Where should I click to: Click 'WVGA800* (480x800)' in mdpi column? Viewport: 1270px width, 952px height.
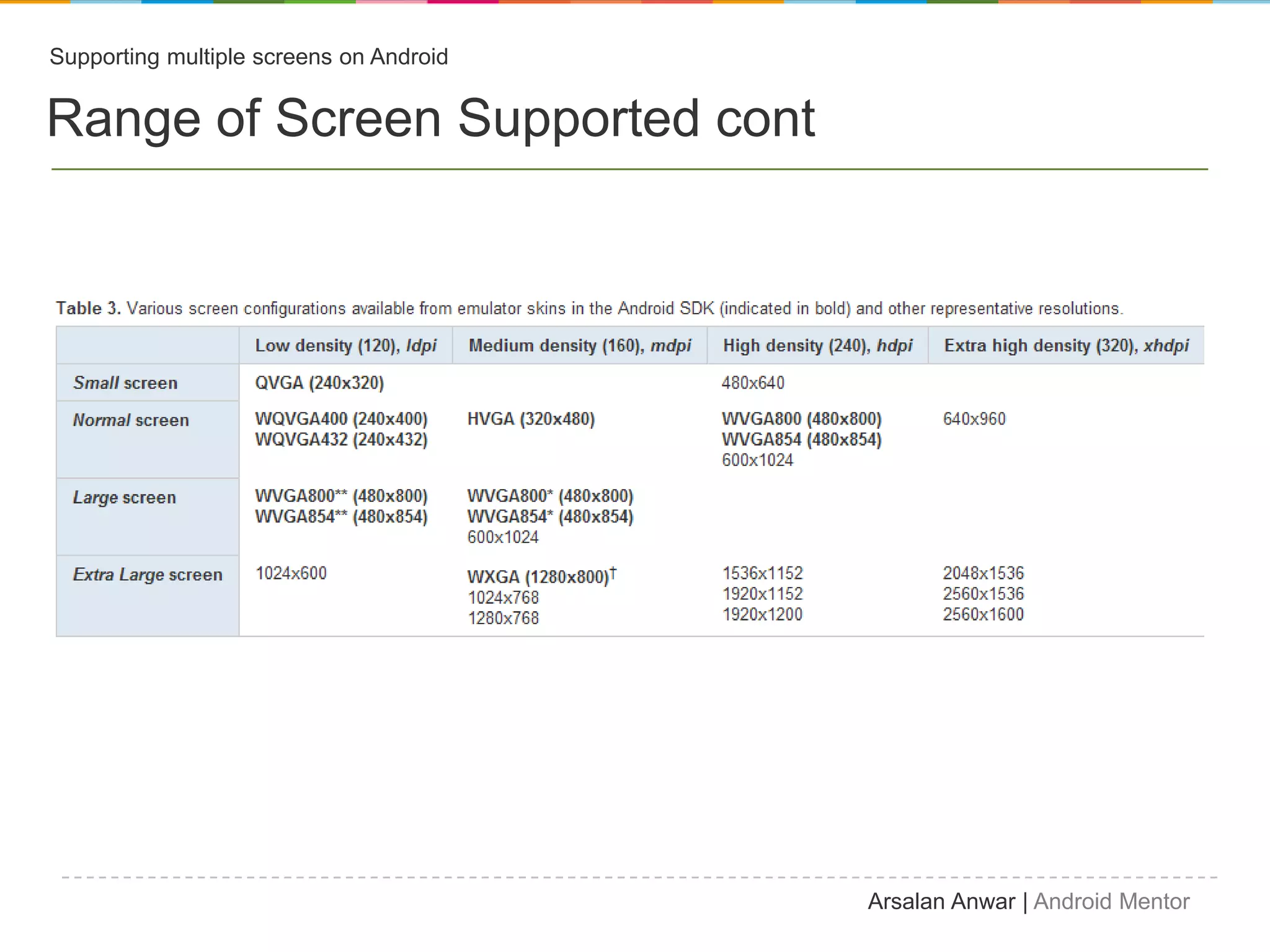pyautogui.click(x=550, y=496)
